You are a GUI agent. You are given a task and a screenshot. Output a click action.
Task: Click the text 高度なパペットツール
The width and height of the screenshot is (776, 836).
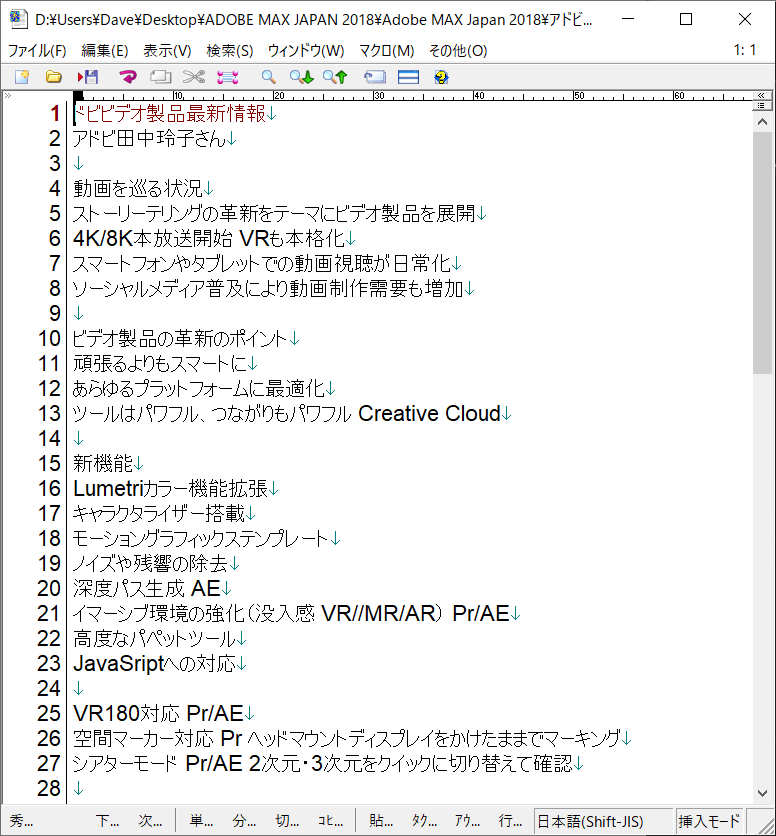tap(154, 639)
